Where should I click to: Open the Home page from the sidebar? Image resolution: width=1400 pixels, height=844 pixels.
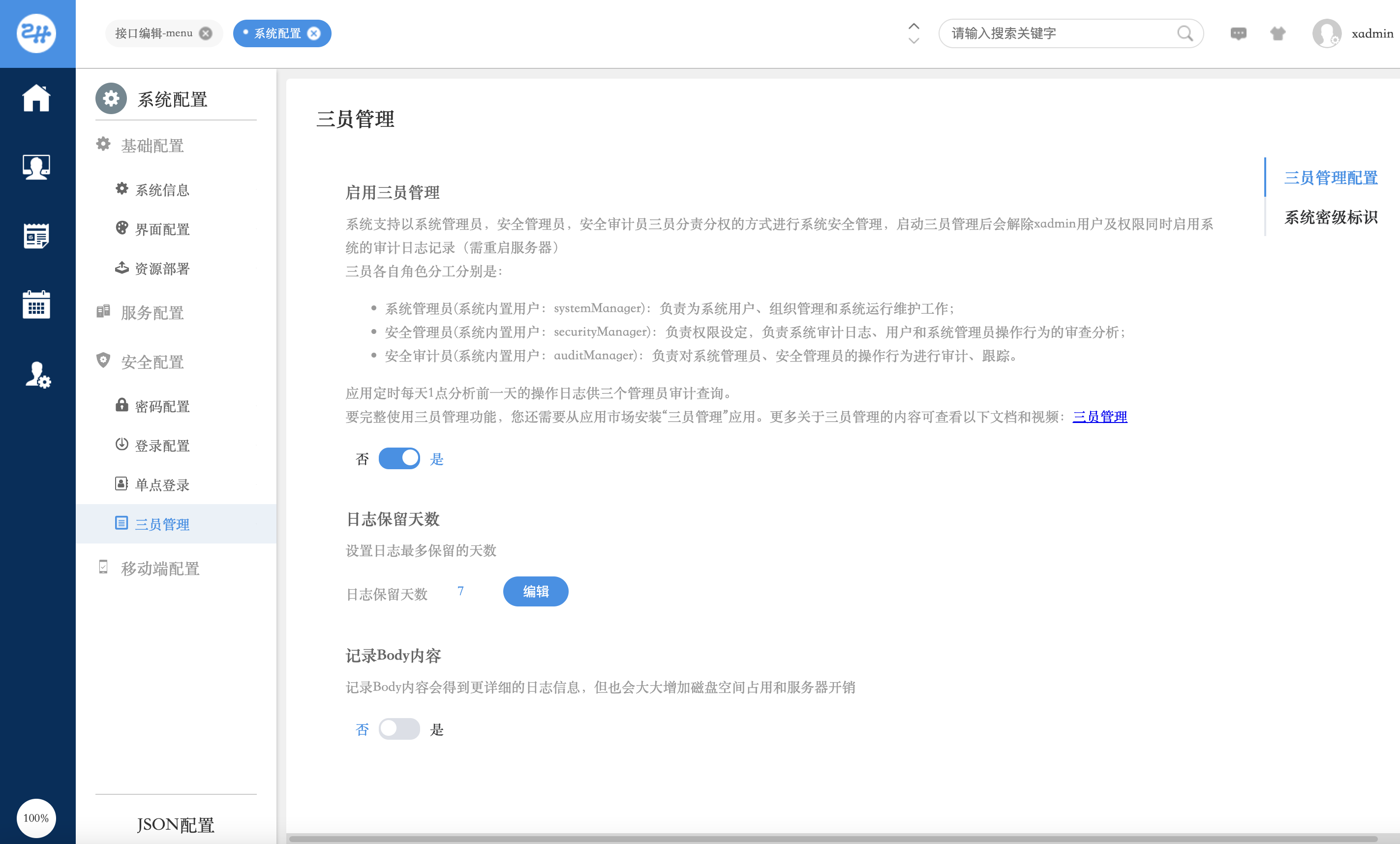(x=36, y=98)
